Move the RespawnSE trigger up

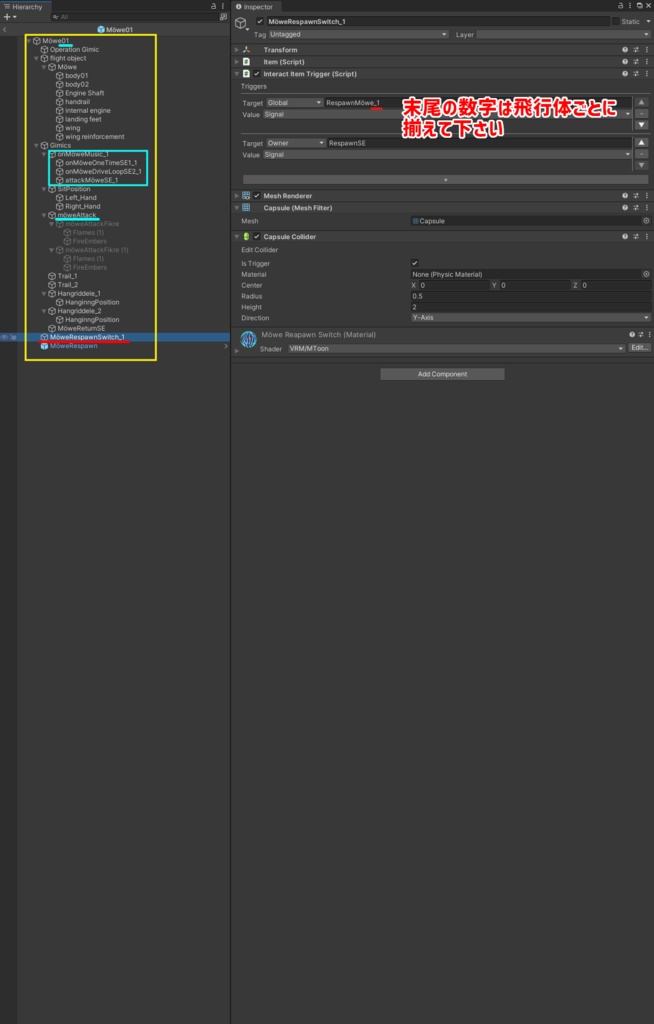642,143
